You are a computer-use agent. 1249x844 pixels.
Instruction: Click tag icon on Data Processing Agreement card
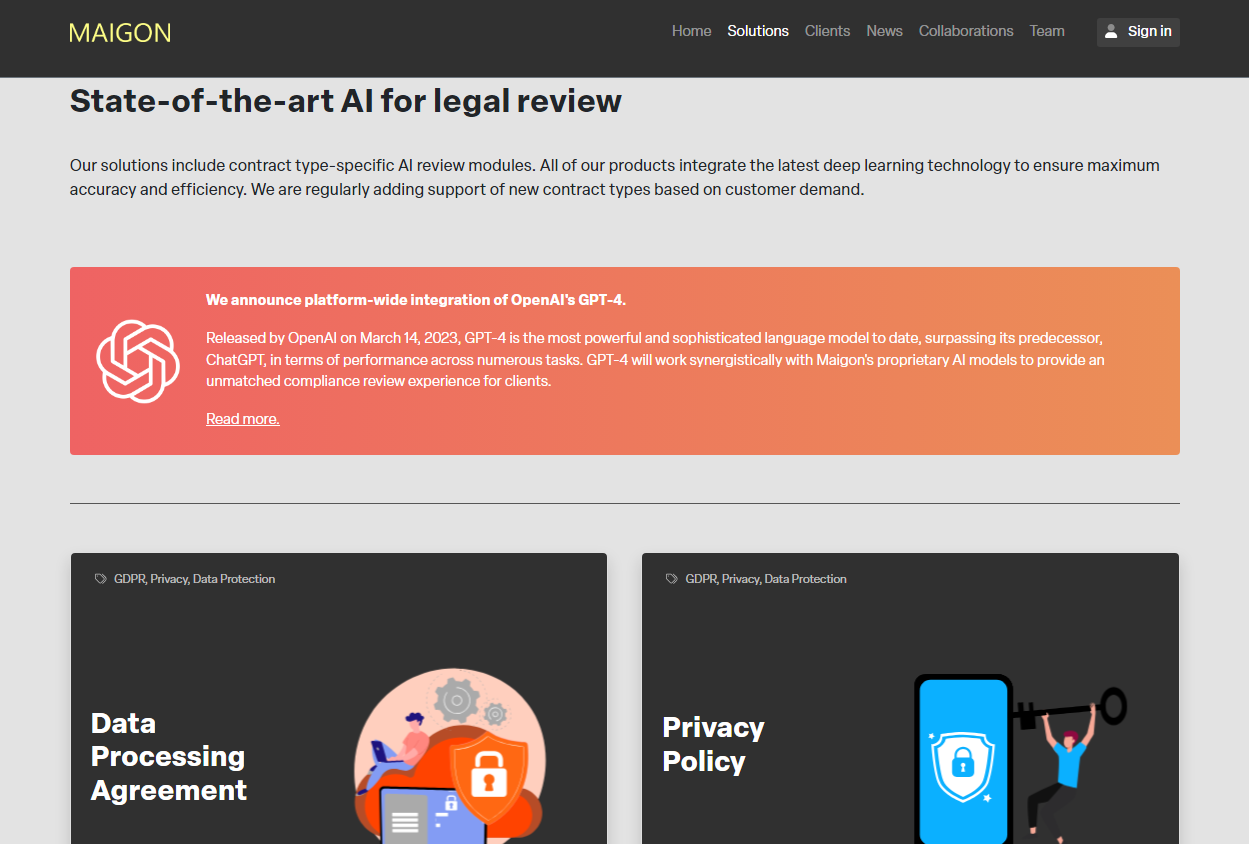point(100,579)
